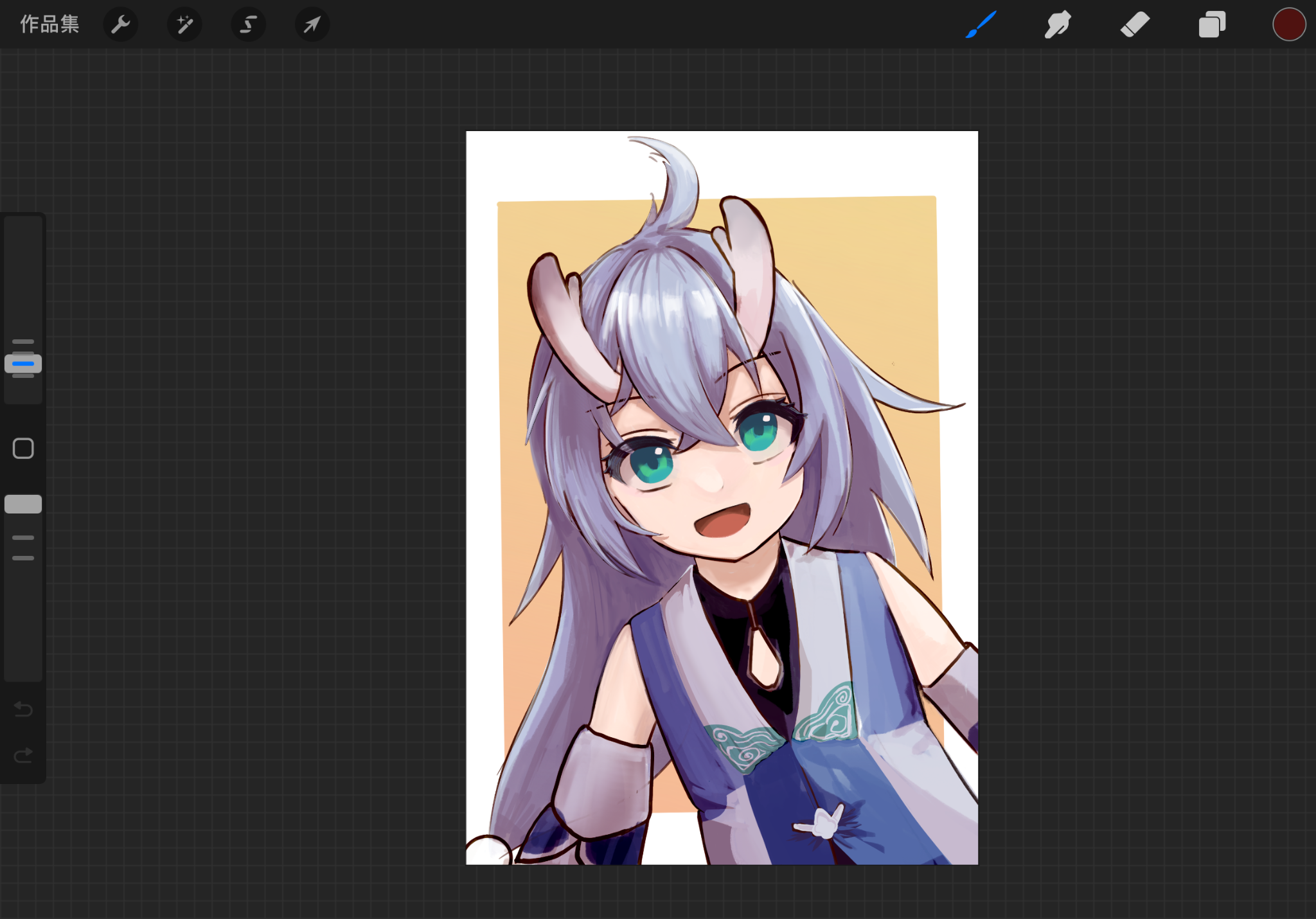Viewport: 1316px width, 919px height.
Task: Redo the last undone action
Action: click(x=23, y=755)
